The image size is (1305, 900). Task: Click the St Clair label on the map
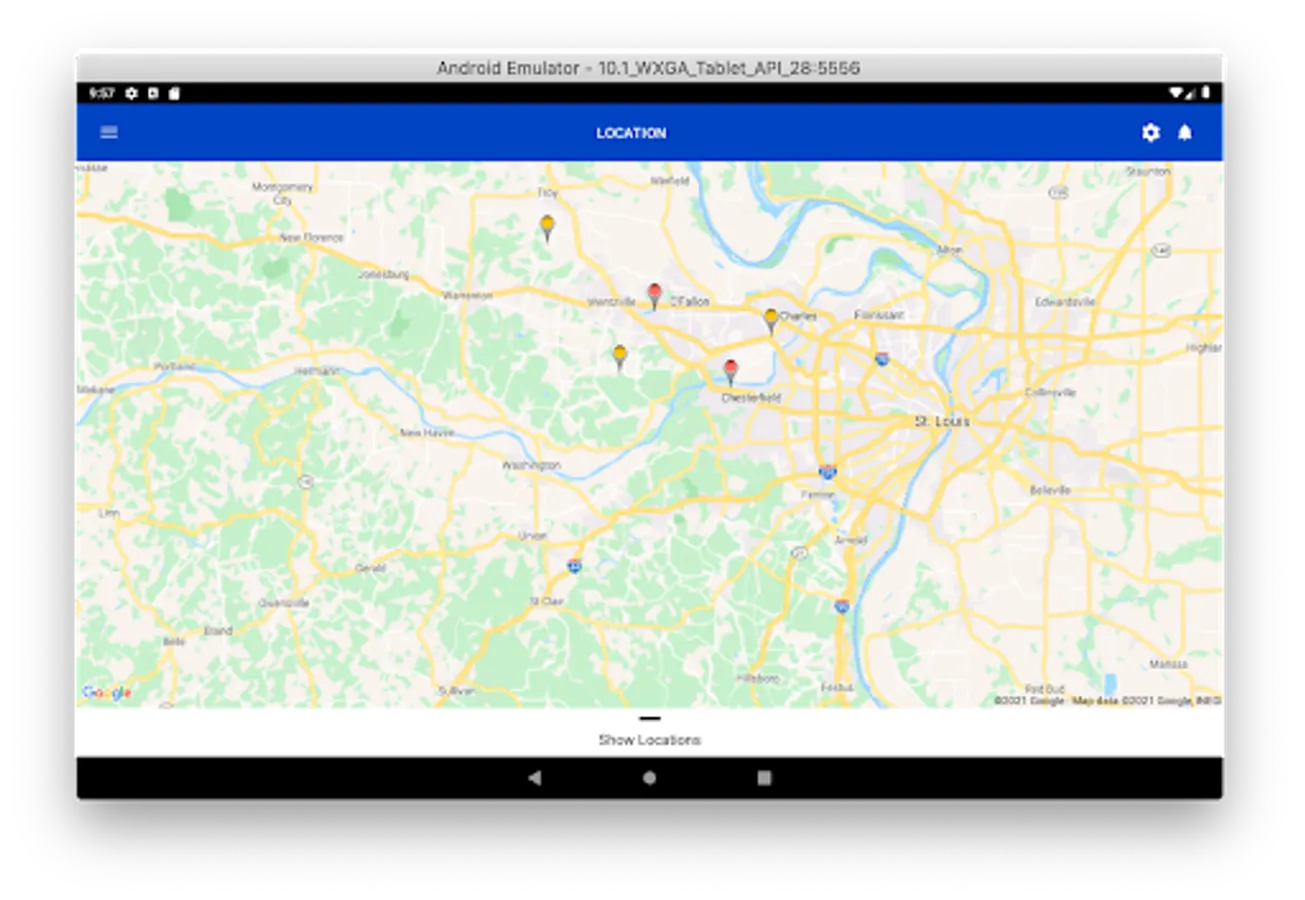coord(547,601)
